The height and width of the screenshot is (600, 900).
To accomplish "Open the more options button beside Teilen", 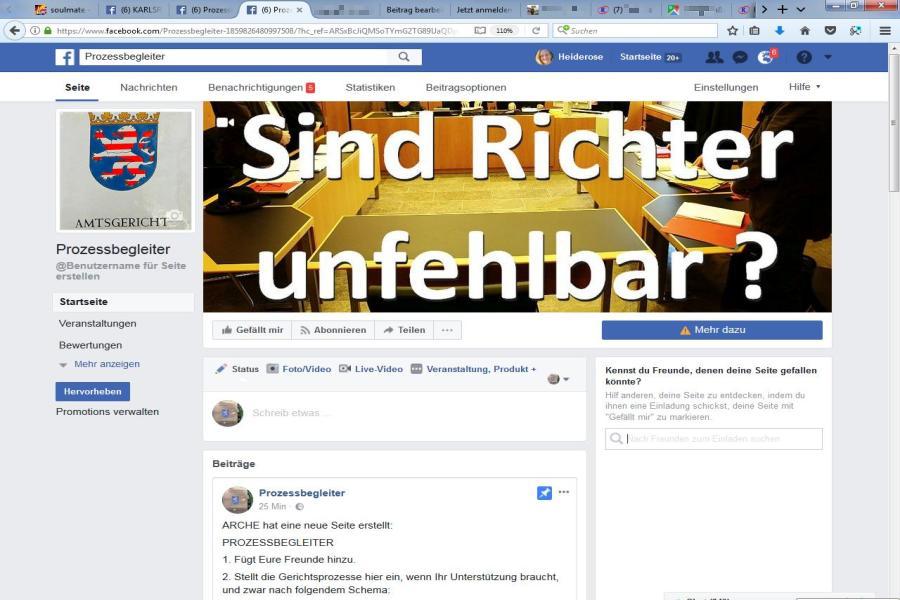I will click(447, 330).
